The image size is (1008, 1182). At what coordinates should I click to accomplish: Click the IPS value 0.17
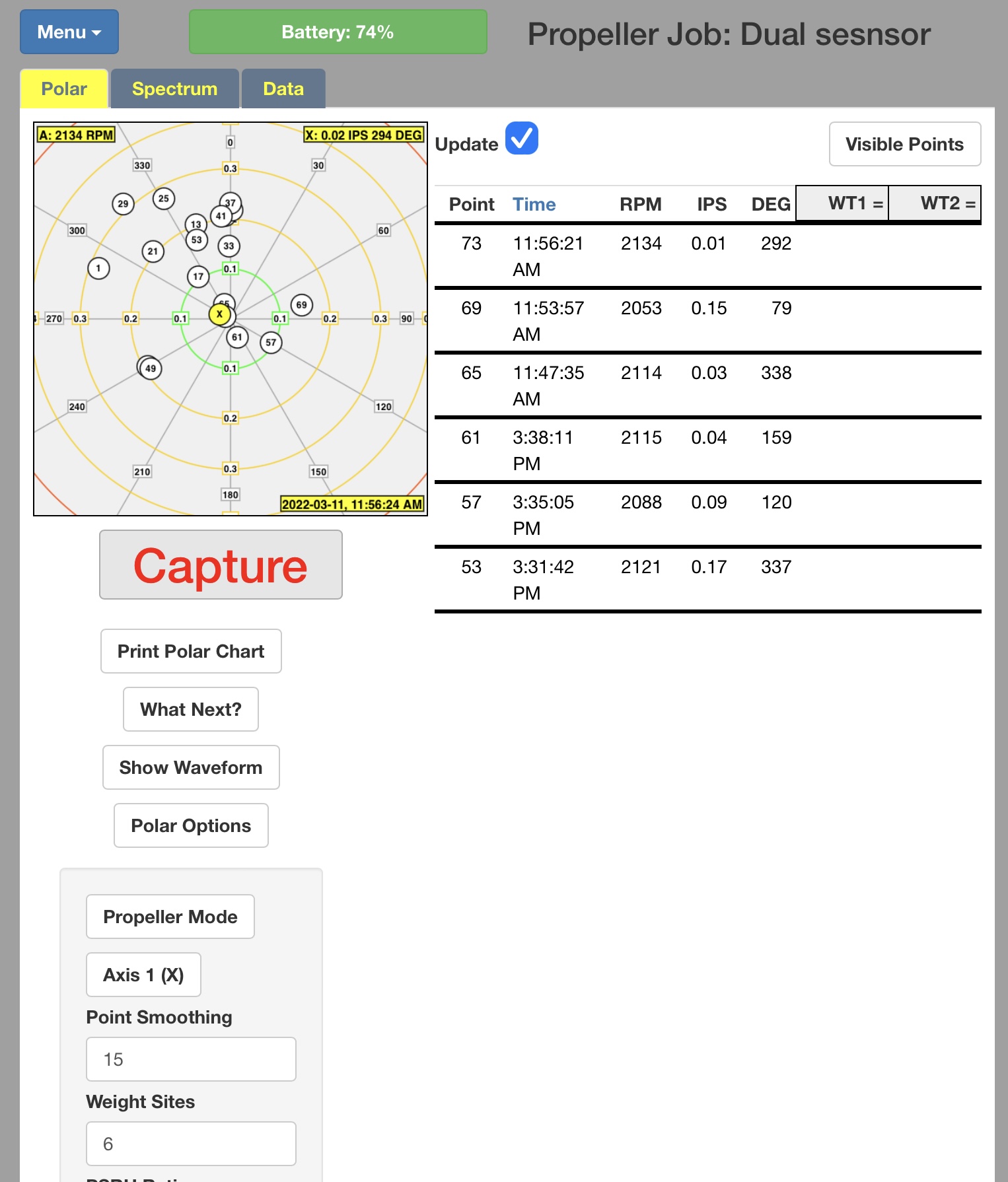(709, 567)
